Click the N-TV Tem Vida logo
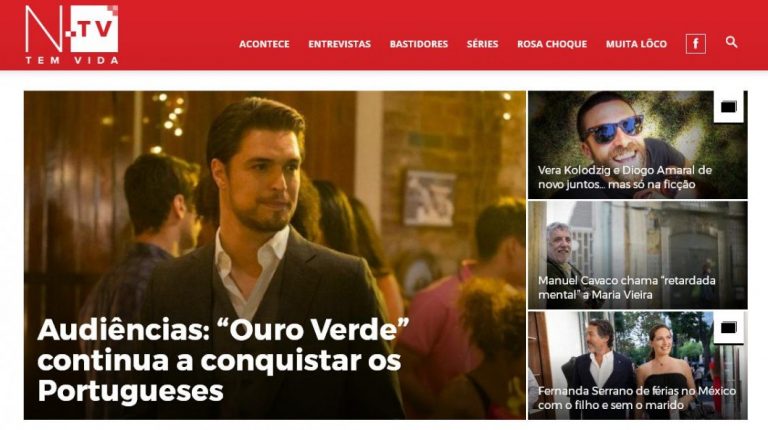768x430 pixels. [x=72, y=35]
